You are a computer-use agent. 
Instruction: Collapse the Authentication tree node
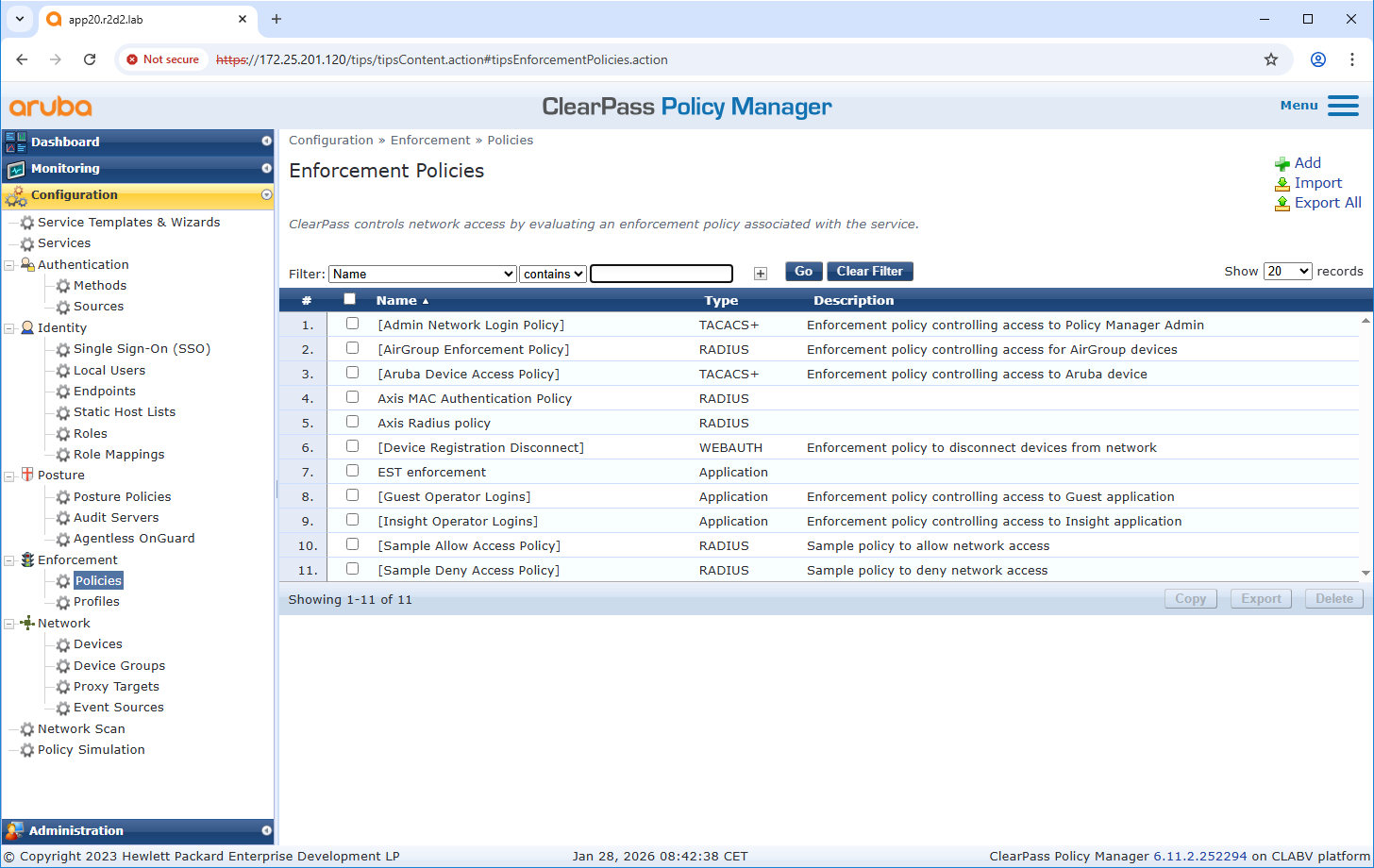[9, 265]
